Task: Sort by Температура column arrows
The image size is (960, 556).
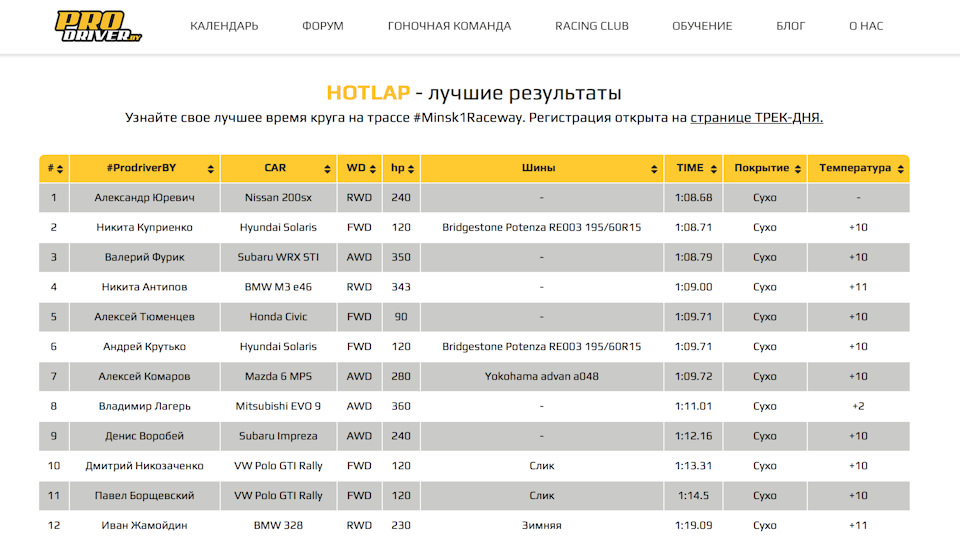Action: (x=901, y=169)
